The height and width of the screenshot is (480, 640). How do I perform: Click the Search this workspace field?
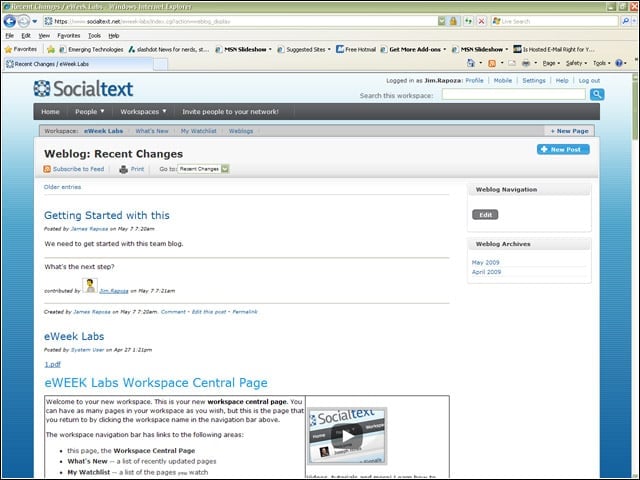pyautogui.click(x=513, y=95)
